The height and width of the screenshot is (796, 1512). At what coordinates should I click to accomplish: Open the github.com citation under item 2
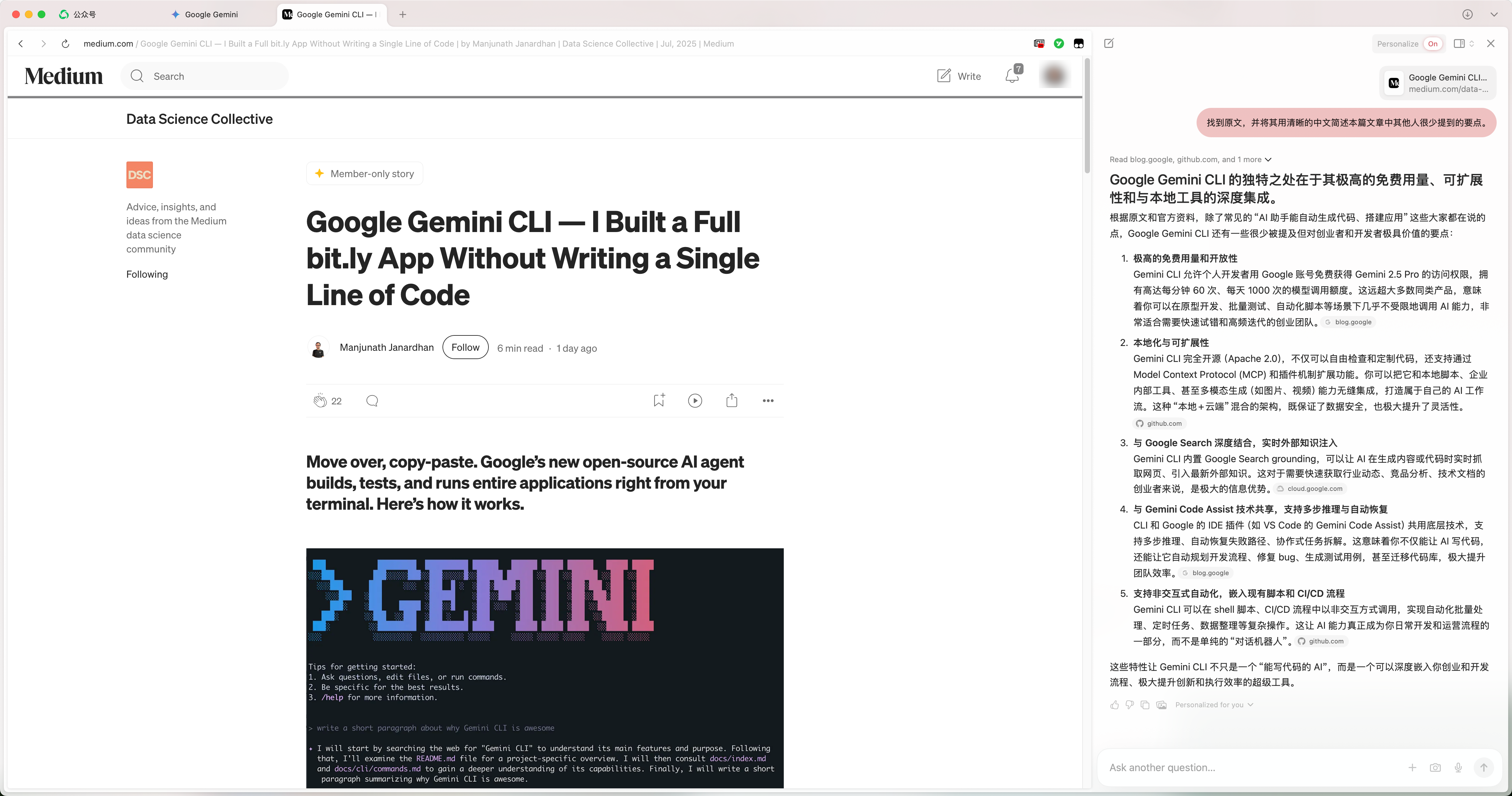1159,424
